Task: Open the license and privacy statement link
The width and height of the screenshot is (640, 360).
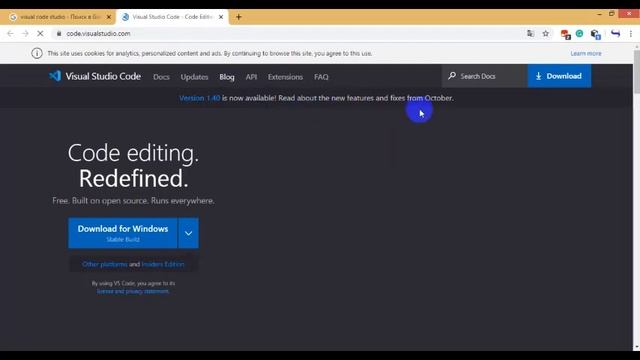Action: click(x=133, y=291)
